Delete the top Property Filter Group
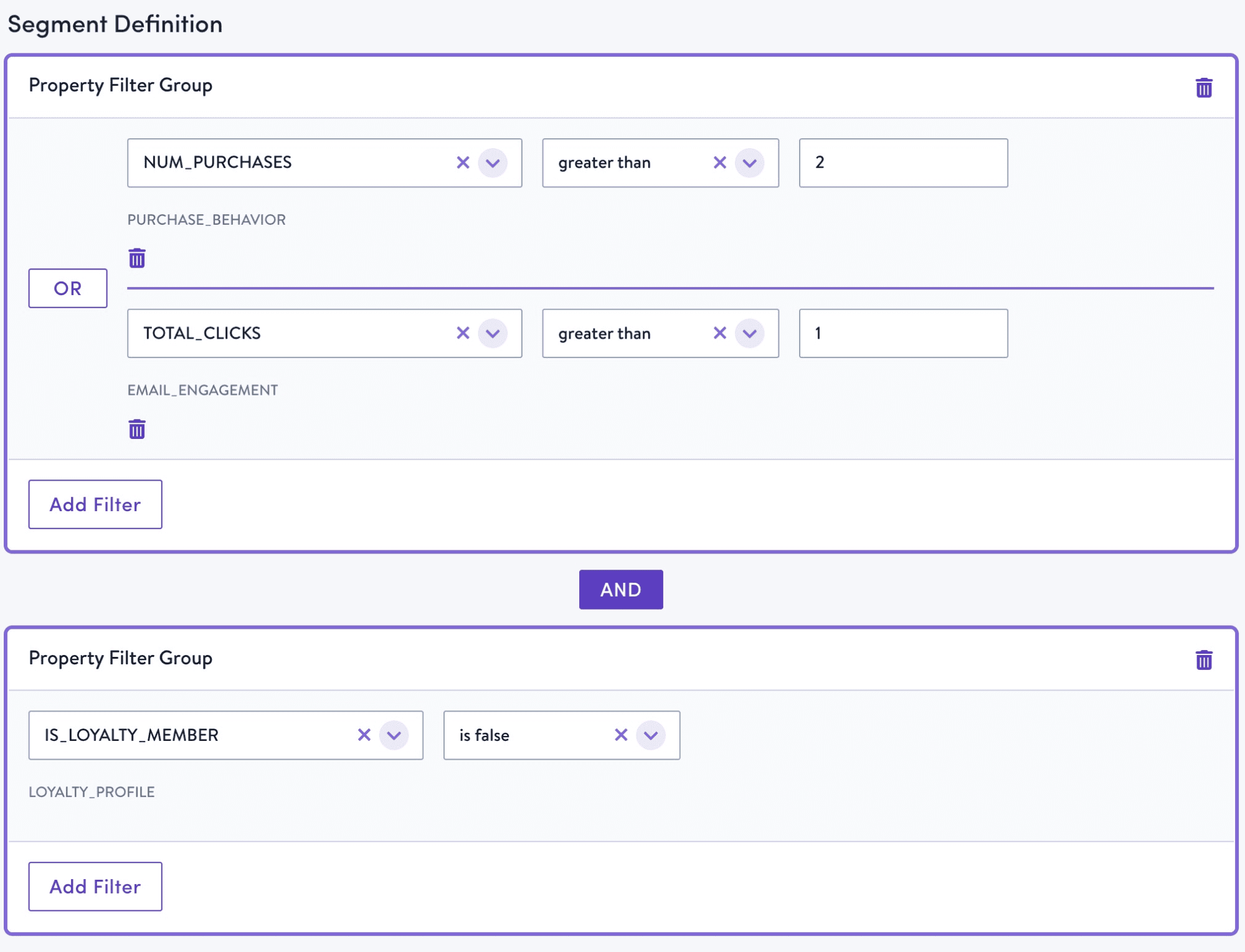This screenshot has height=952, width=1245. [1204, 87]
